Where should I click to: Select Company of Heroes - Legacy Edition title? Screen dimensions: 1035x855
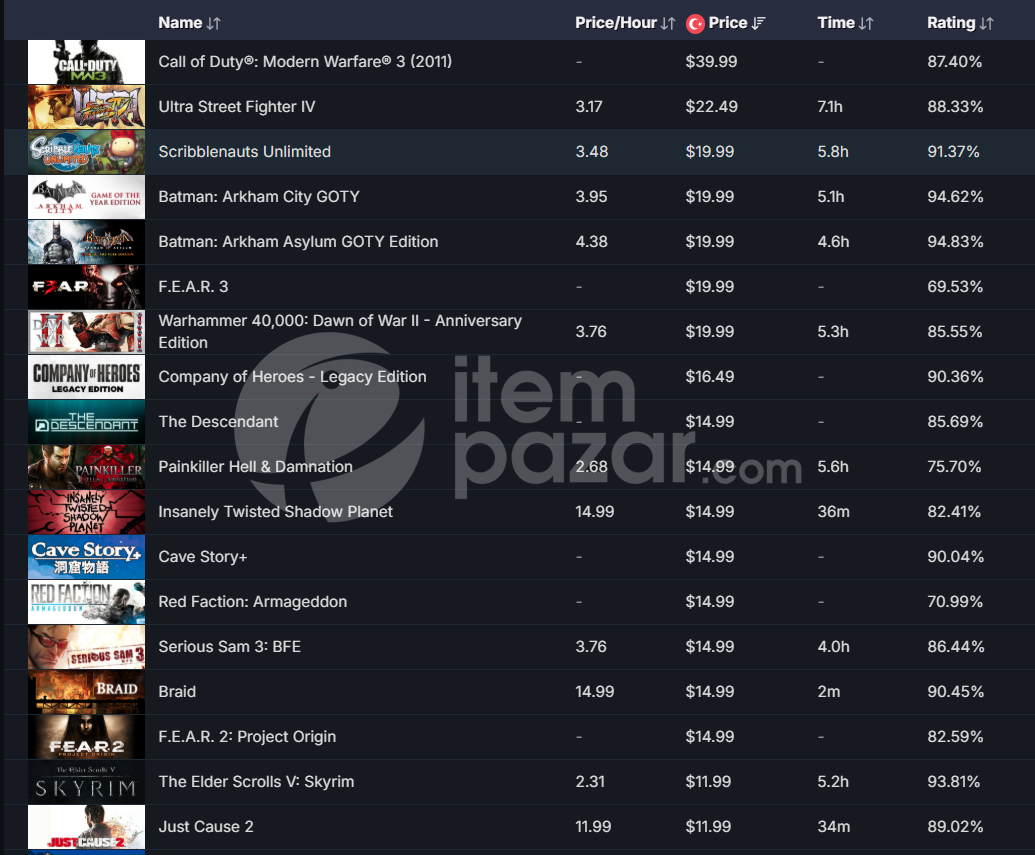292,376
